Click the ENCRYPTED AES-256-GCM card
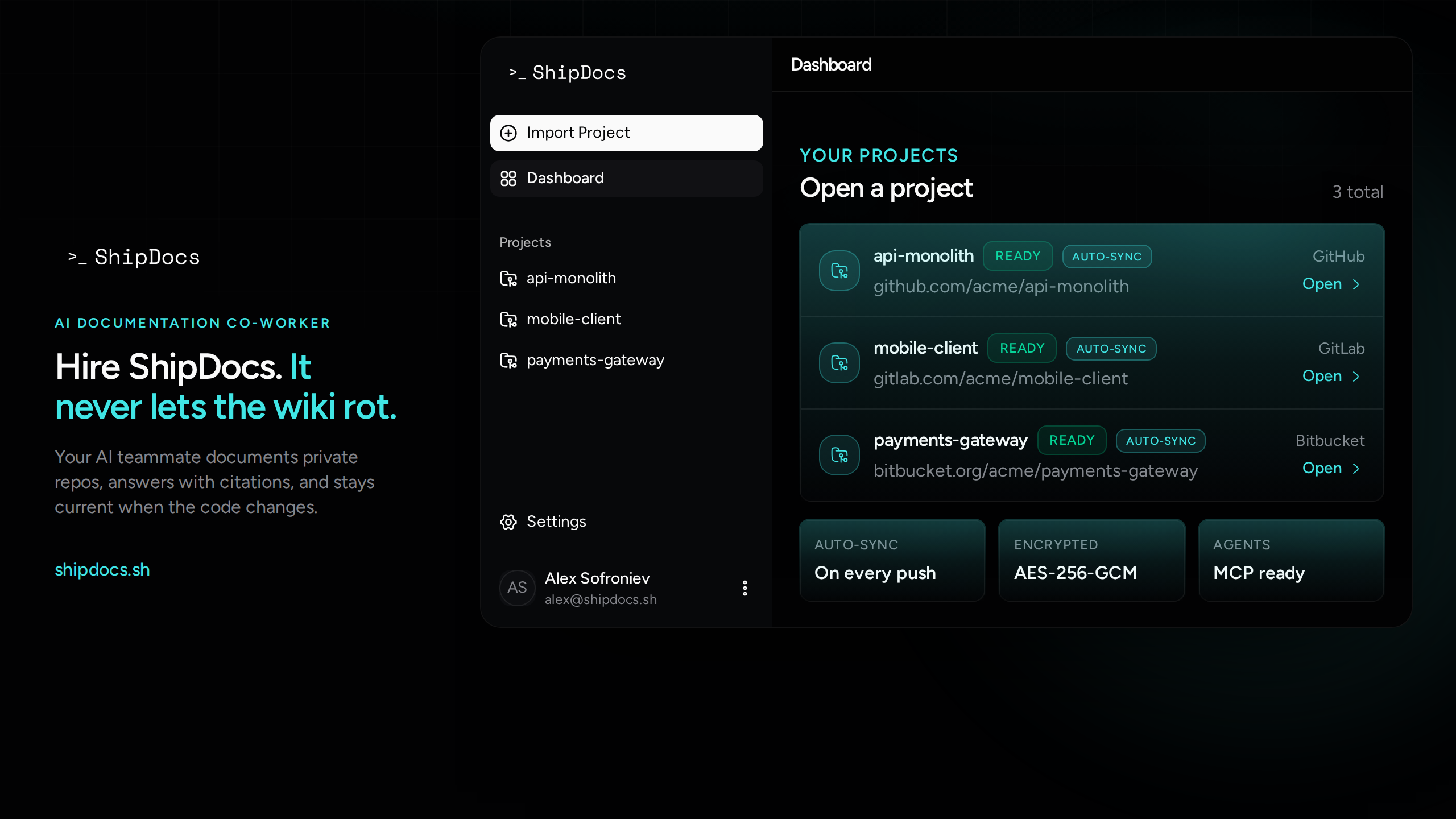This screenshot has height=819, width=1456. [1091, 560]
